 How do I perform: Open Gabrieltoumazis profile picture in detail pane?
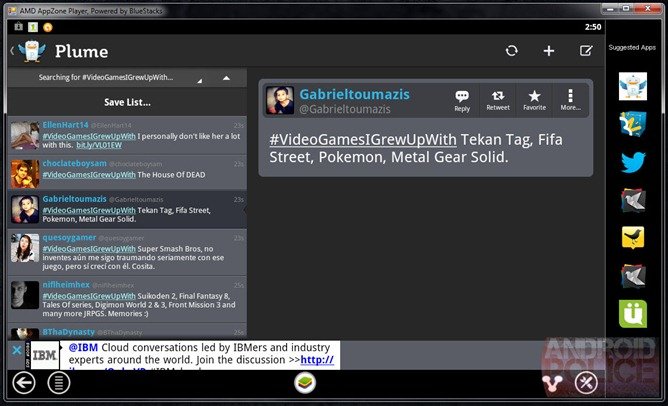tap(280, 101)
